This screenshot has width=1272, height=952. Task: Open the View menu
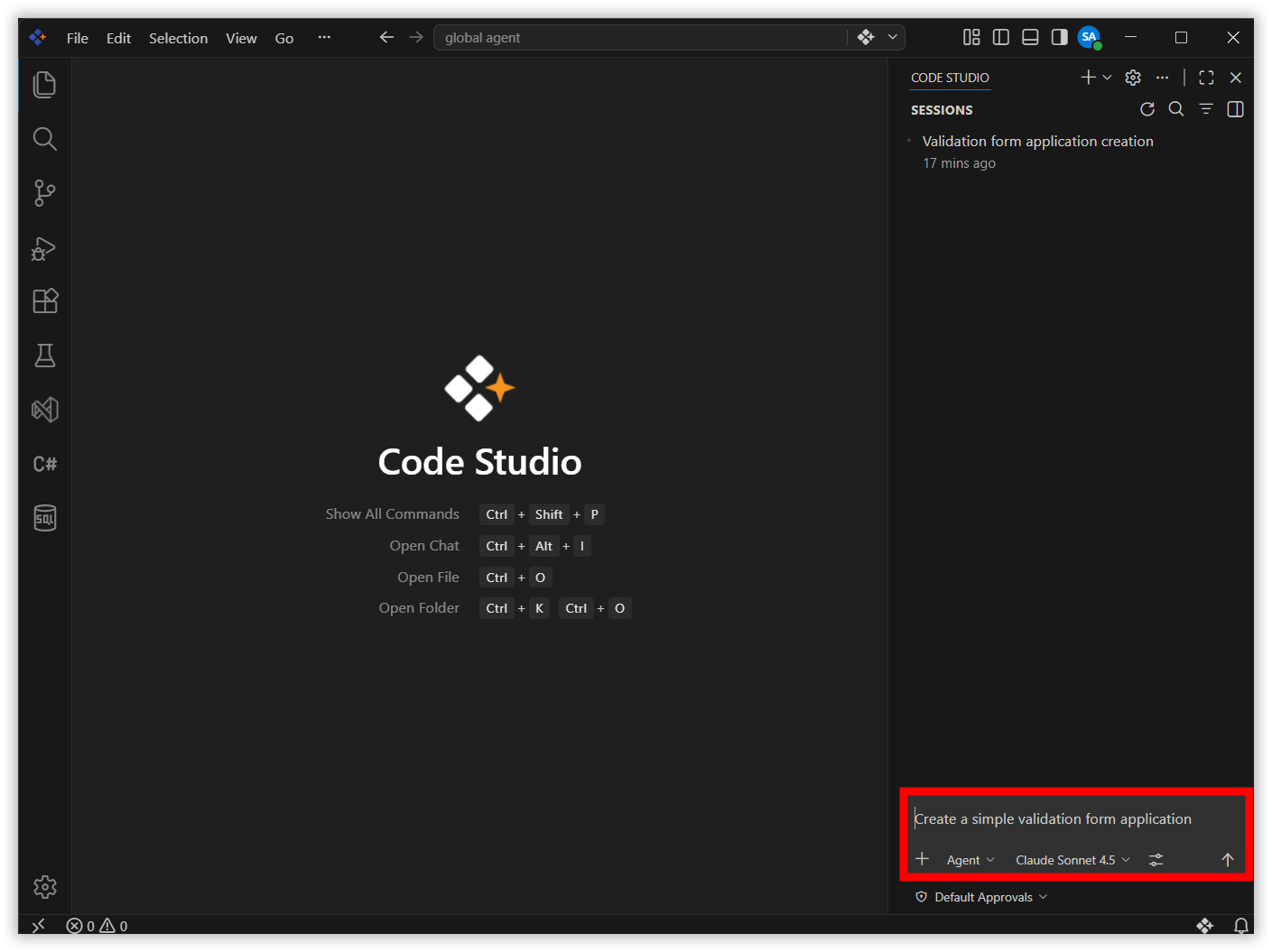(241, 38)
